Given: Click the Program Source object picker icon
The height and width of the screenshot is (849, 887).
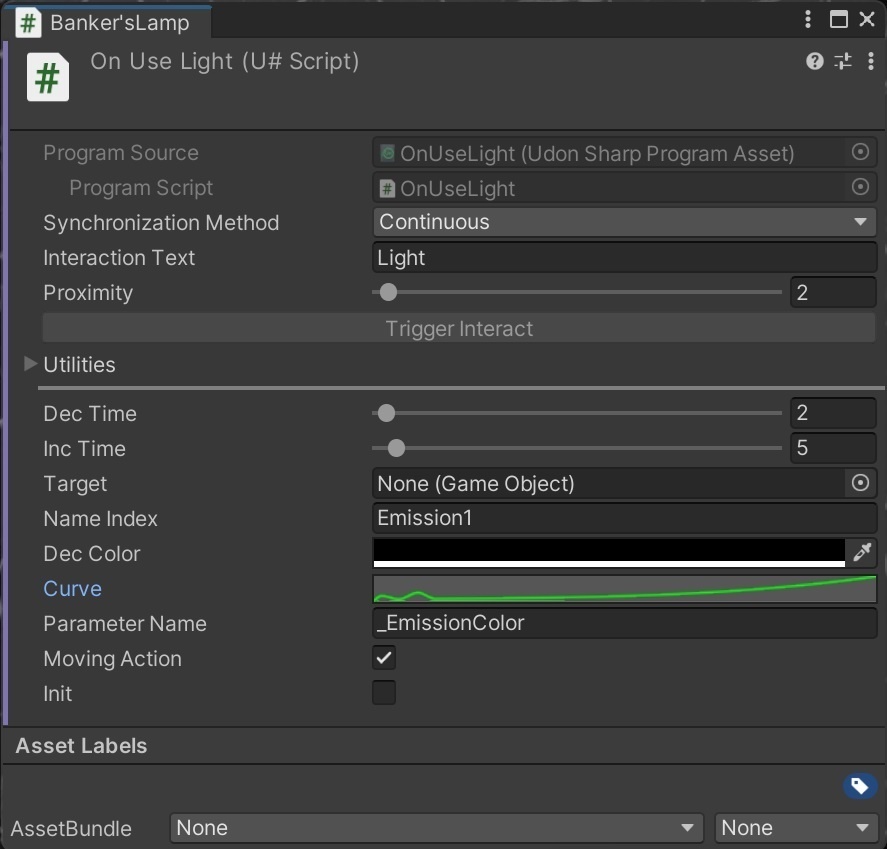Looking at the screenshot, I should pyautogui.click(x=860, y=153).
